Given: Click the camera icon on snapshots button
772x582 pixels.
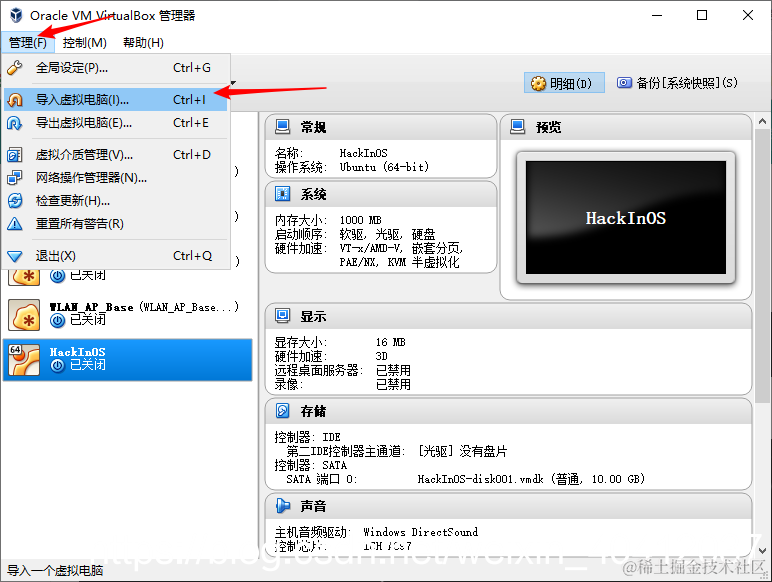Looking at the screenshot, I should (624, 83).
